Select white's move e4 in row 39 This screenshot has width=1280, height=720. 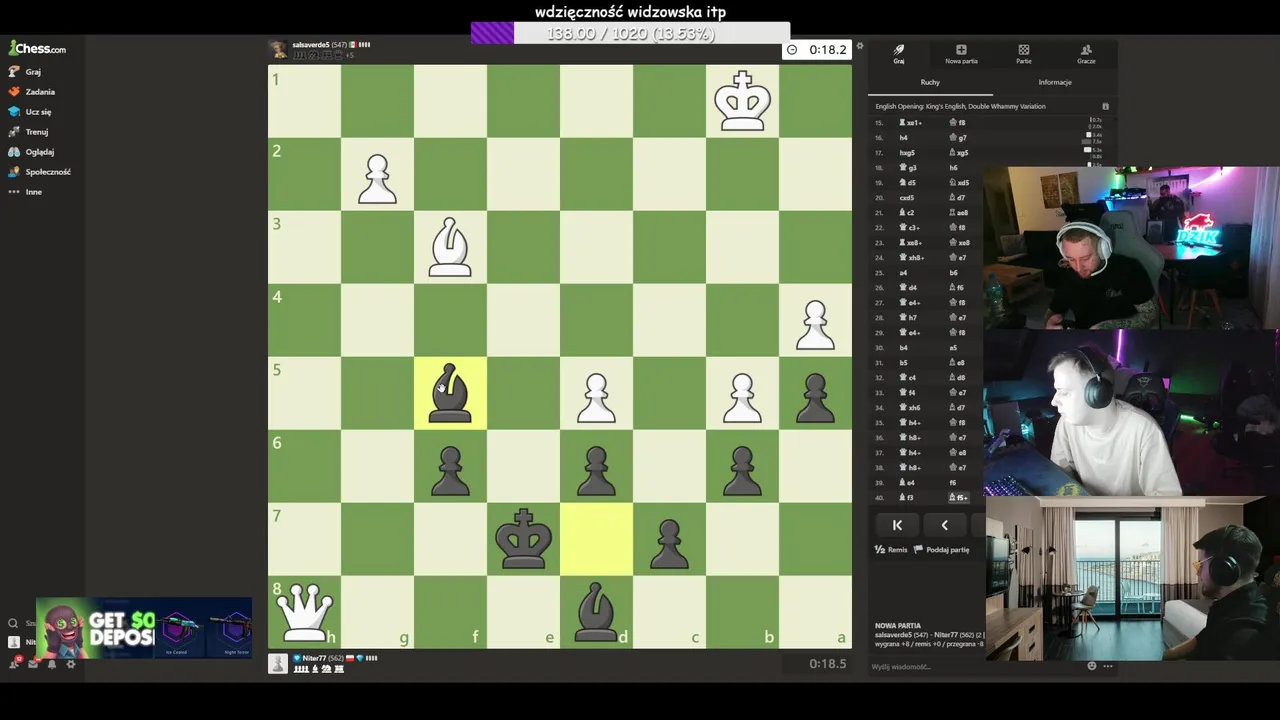[x=906, y=483]
